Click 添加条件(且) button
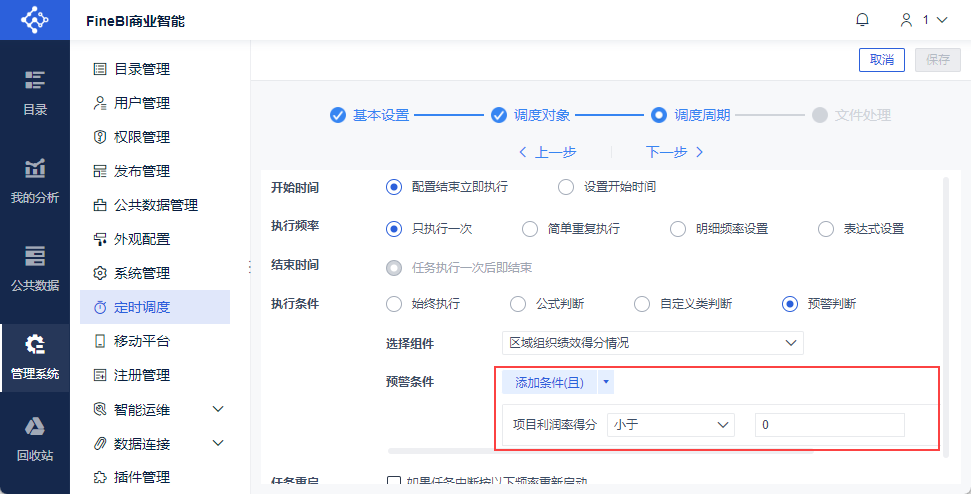 coord(549,383)
